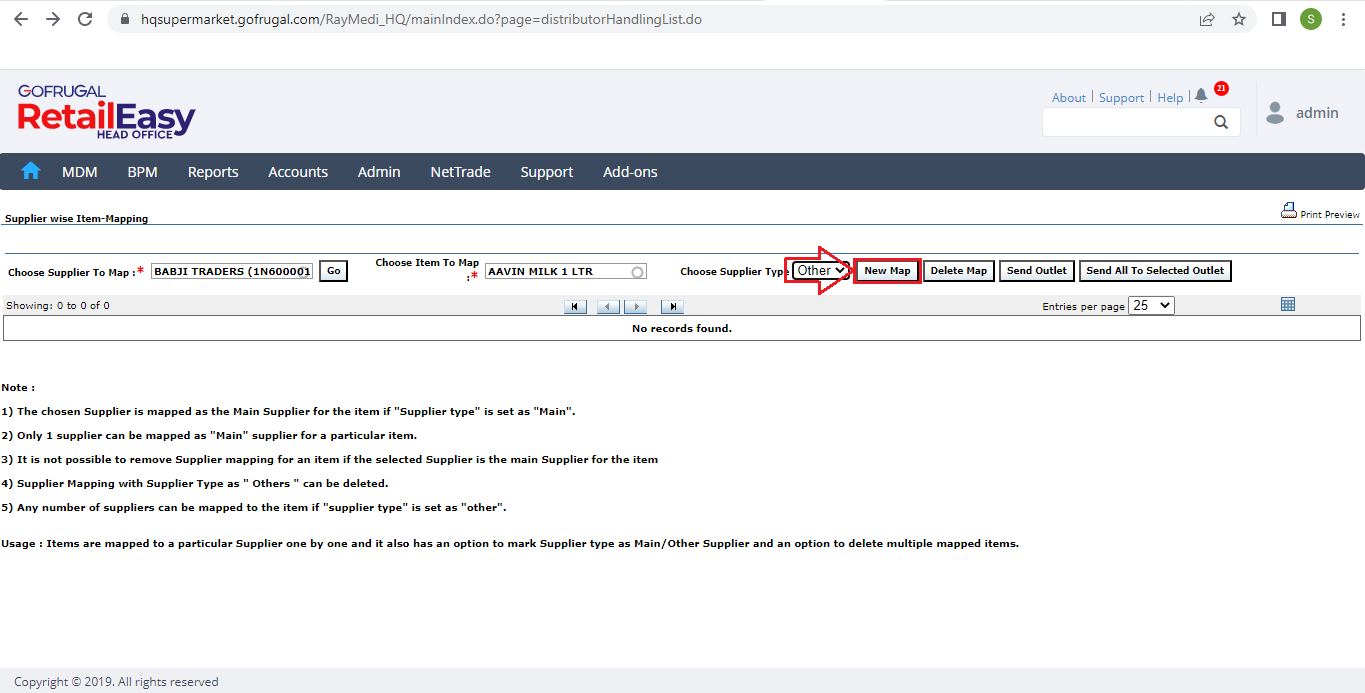
Task: Open the MDM menu
Action: pos(80,172)
